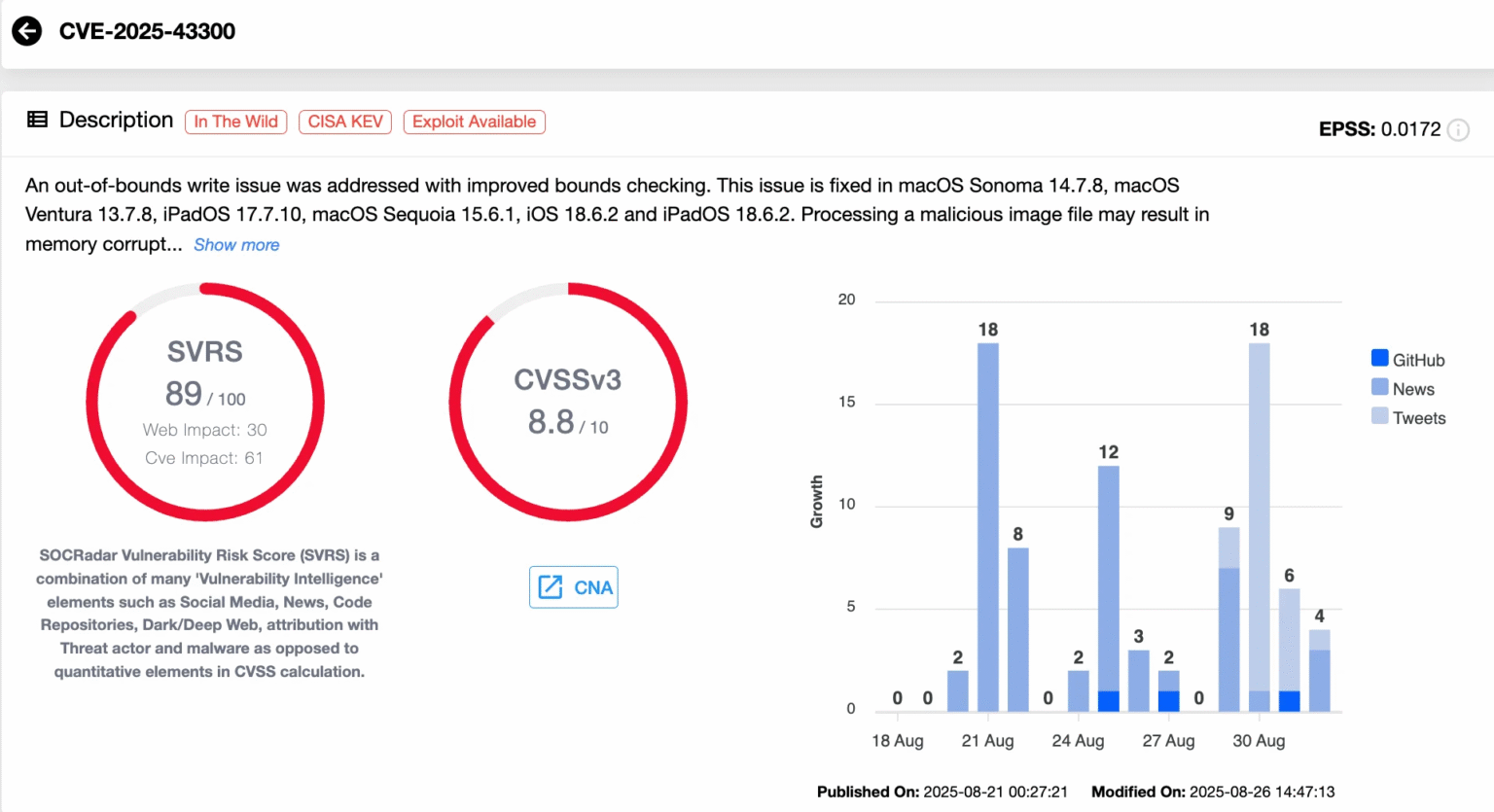Click the CVSSv3 score gauge
This screenshot has height=812, width=1494.
(568, 402)
